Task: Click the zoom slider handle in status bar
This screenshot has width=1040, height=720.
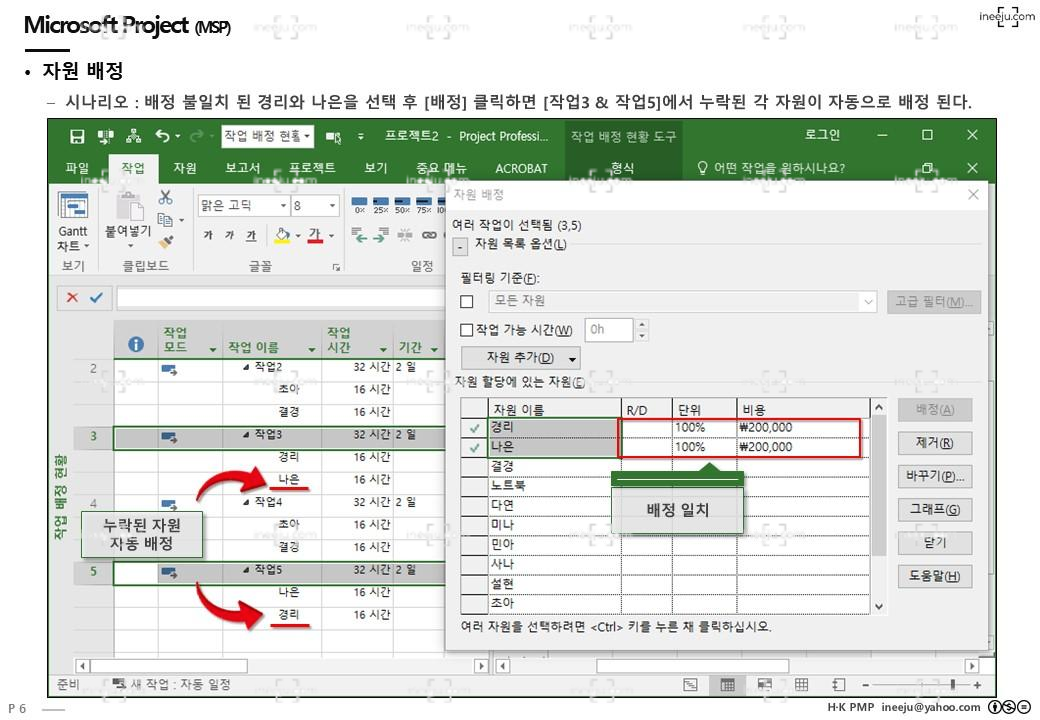Action: [x=953, y=685]
